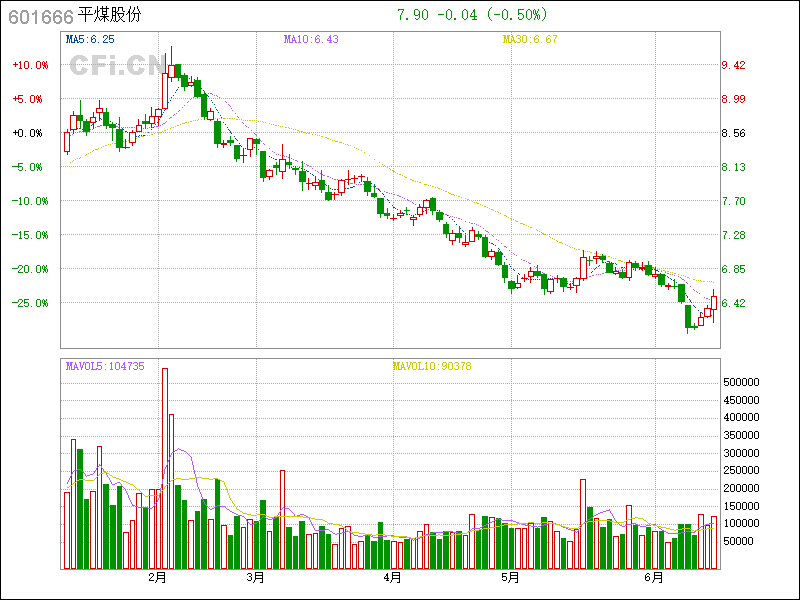Click the tallest red volume bar in February
This screenshot has width=800, height=600.
point(165,468)
